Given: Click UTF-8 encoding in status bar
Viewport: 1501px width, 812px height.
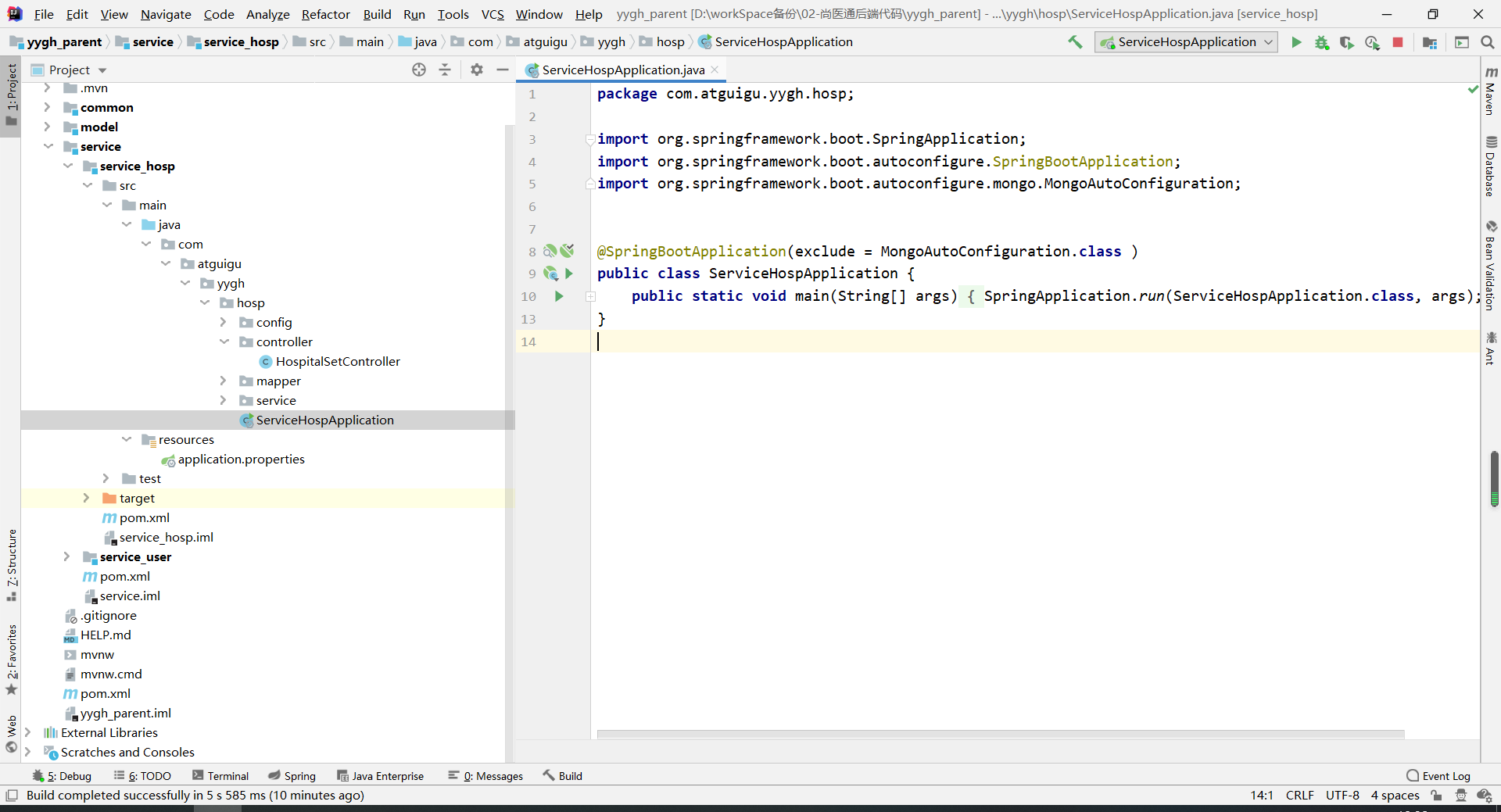Looking at the screenshot, I should (x=1342, y=796).
